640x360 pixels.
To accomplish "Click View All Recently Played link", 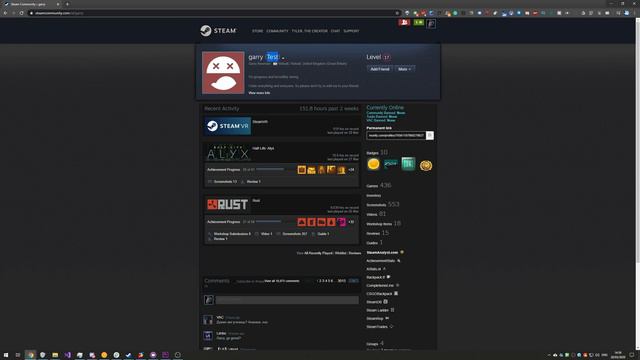I will 318,253.
